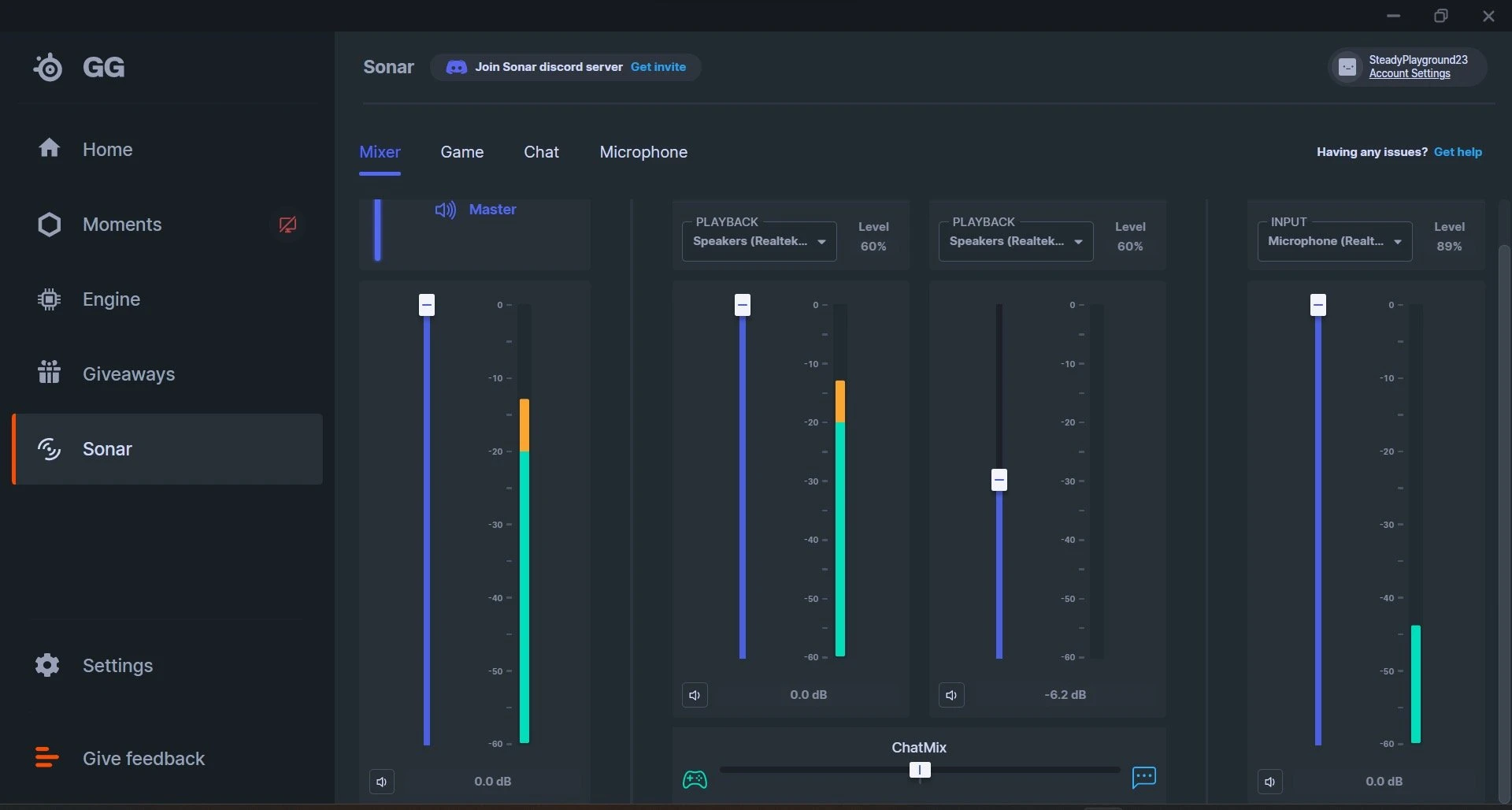The height and width of the screenshot is (810, 1512).
Task: Mute the Microphone input channel
Action: click(x=1269, y=782)
